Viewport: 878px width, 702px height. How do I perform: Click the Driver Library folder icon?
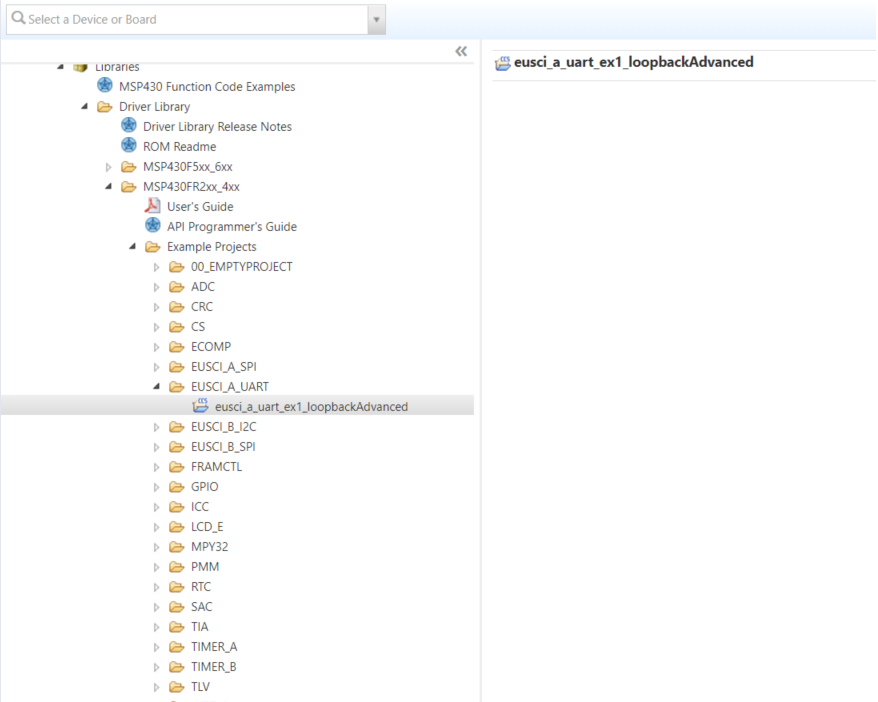[105, 106]
